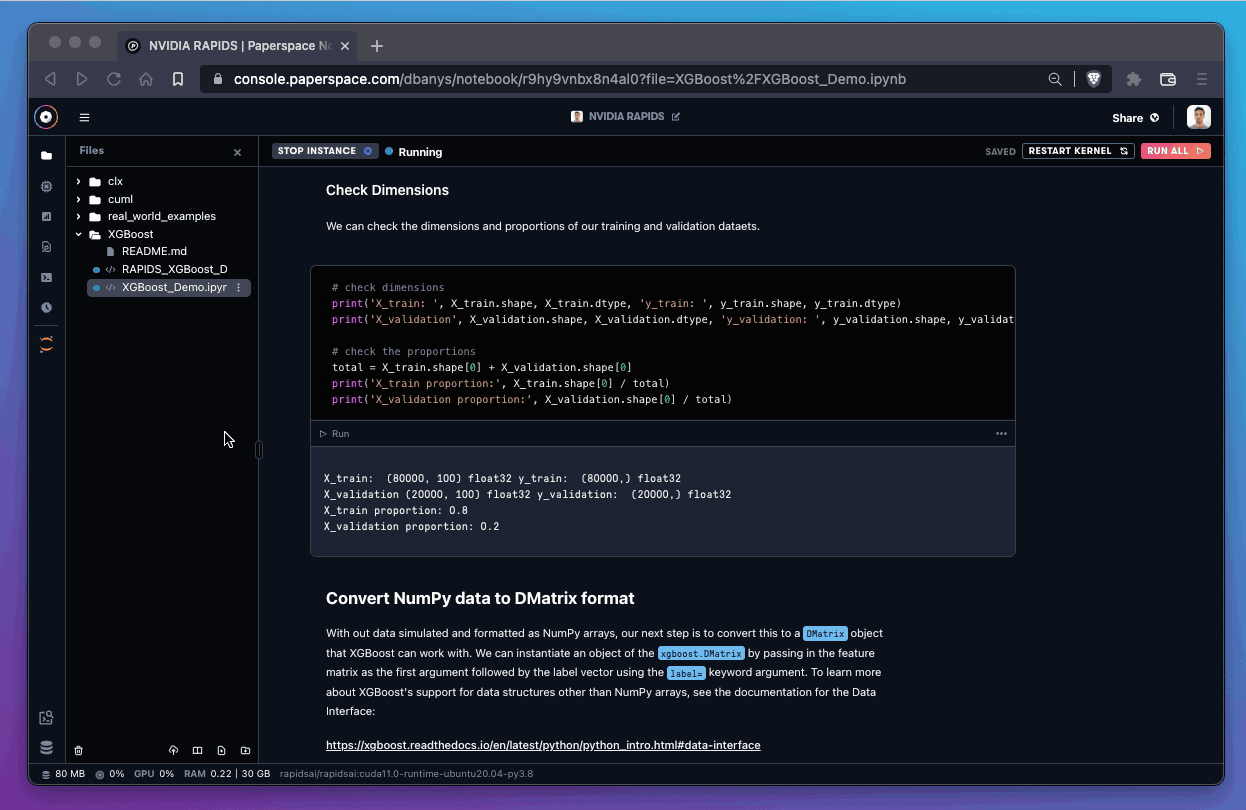Click inside the check dimensions code editor
1246x810 pixels.
[x=662, y=343]
